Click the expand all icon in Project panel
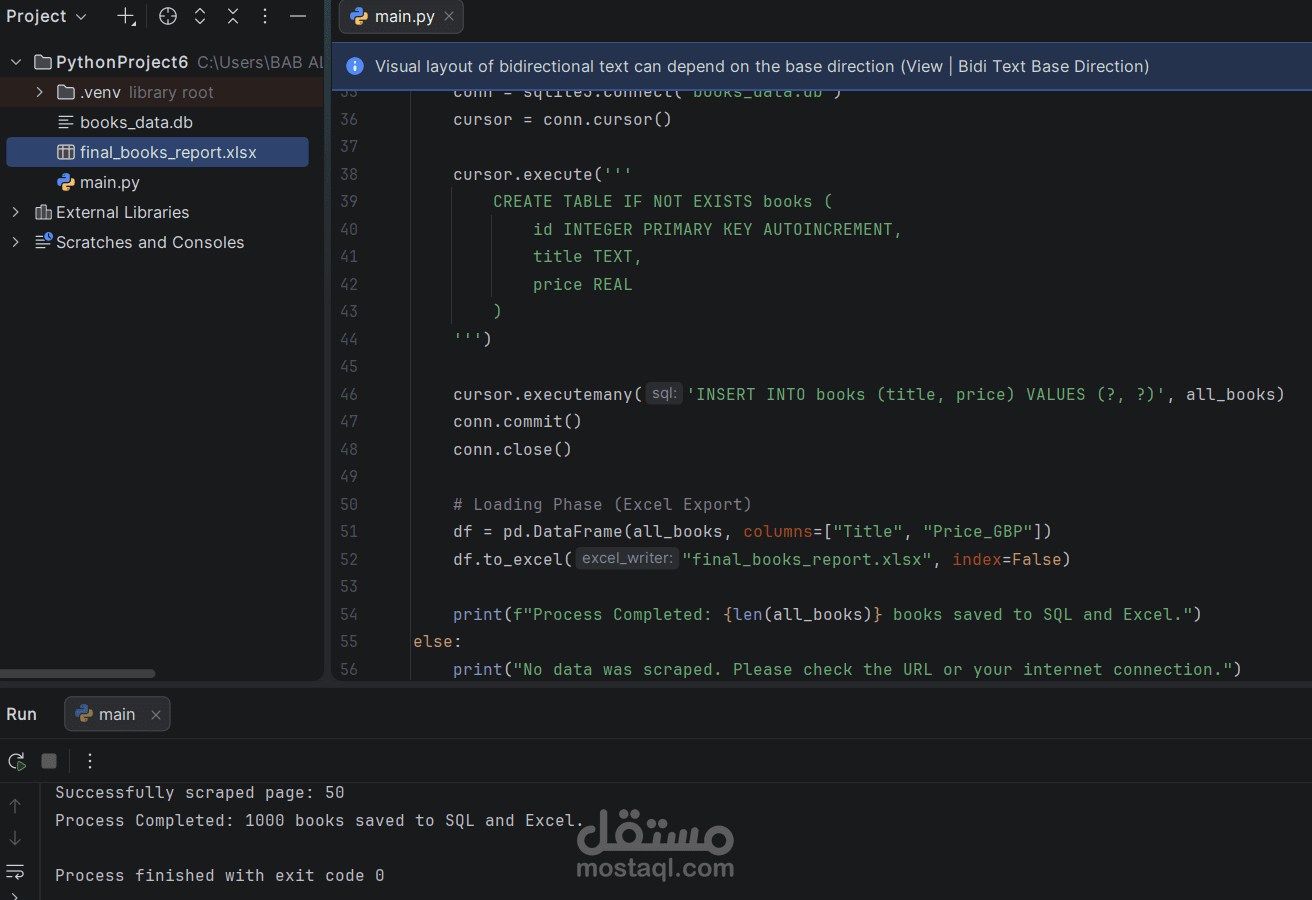 pos(200,16)
